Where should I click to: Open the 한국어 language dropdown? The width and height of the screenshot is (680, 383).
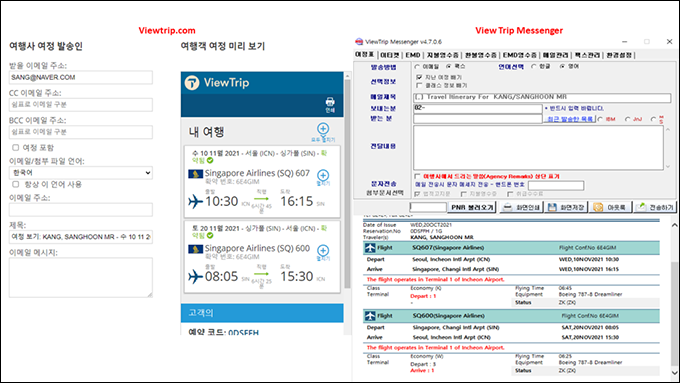[81, 173]
